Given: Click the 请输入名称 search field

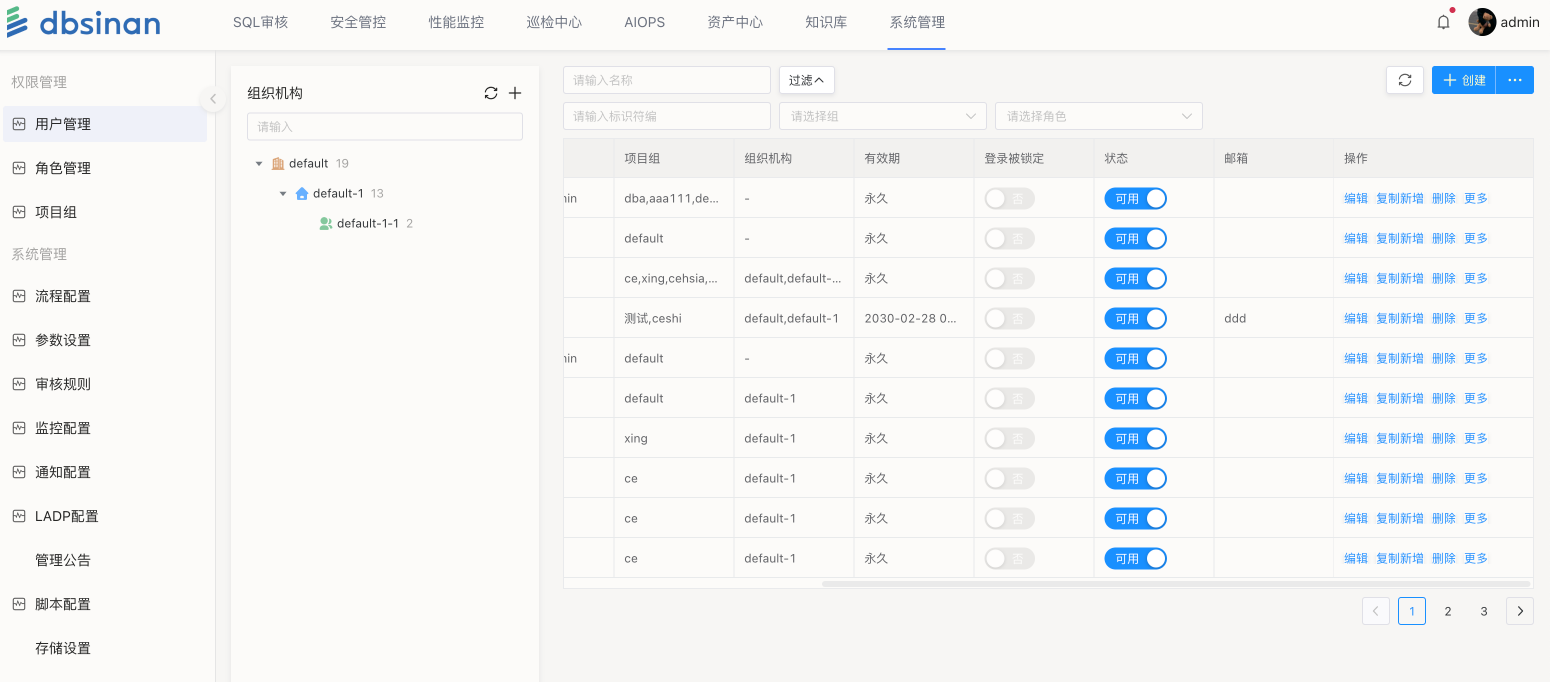Looking at the screenshot, I should click(666, 80).
